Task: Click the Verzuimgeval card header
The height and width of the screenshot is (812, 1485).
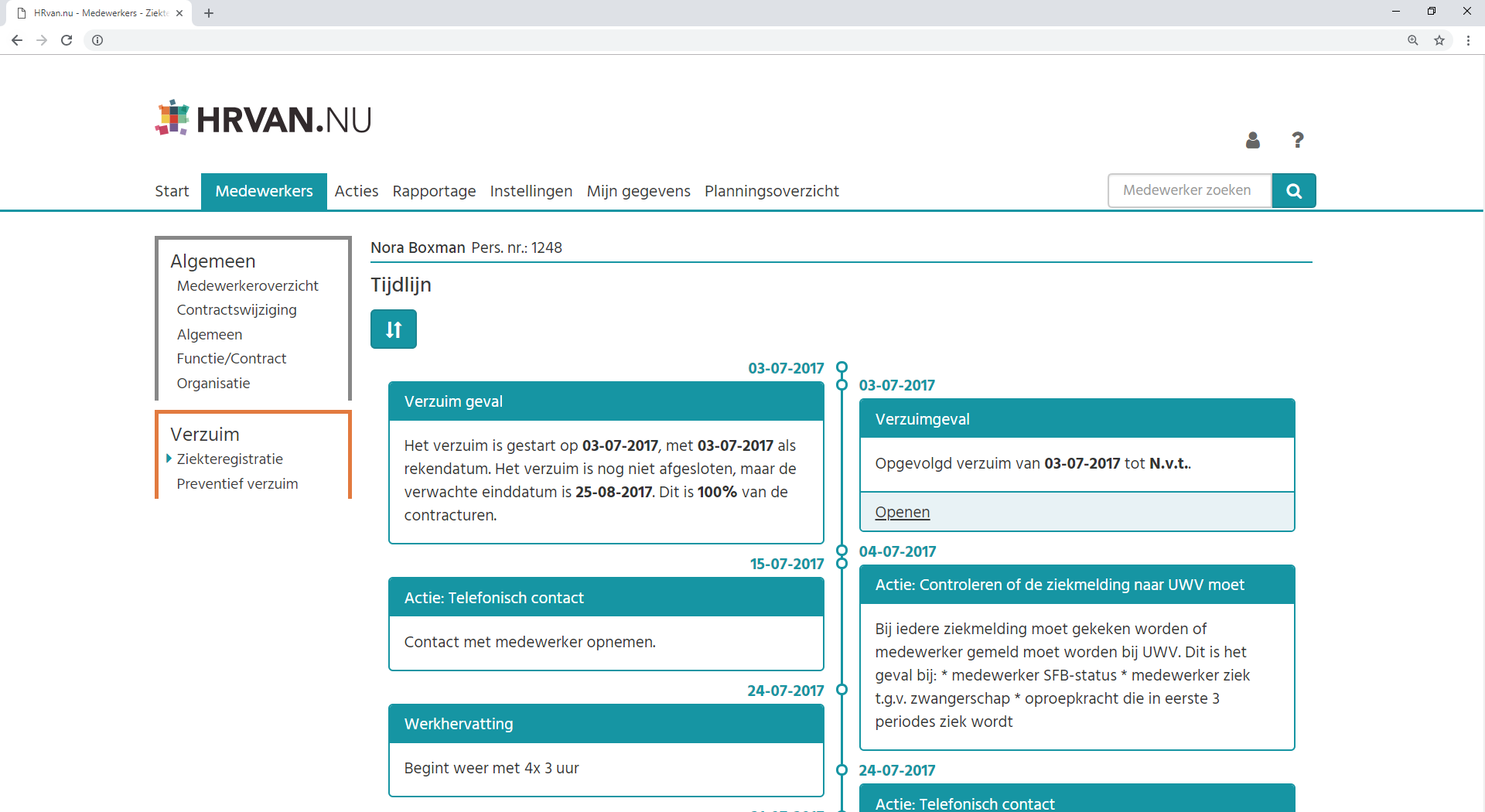Action: click(x=1077, y=418)
